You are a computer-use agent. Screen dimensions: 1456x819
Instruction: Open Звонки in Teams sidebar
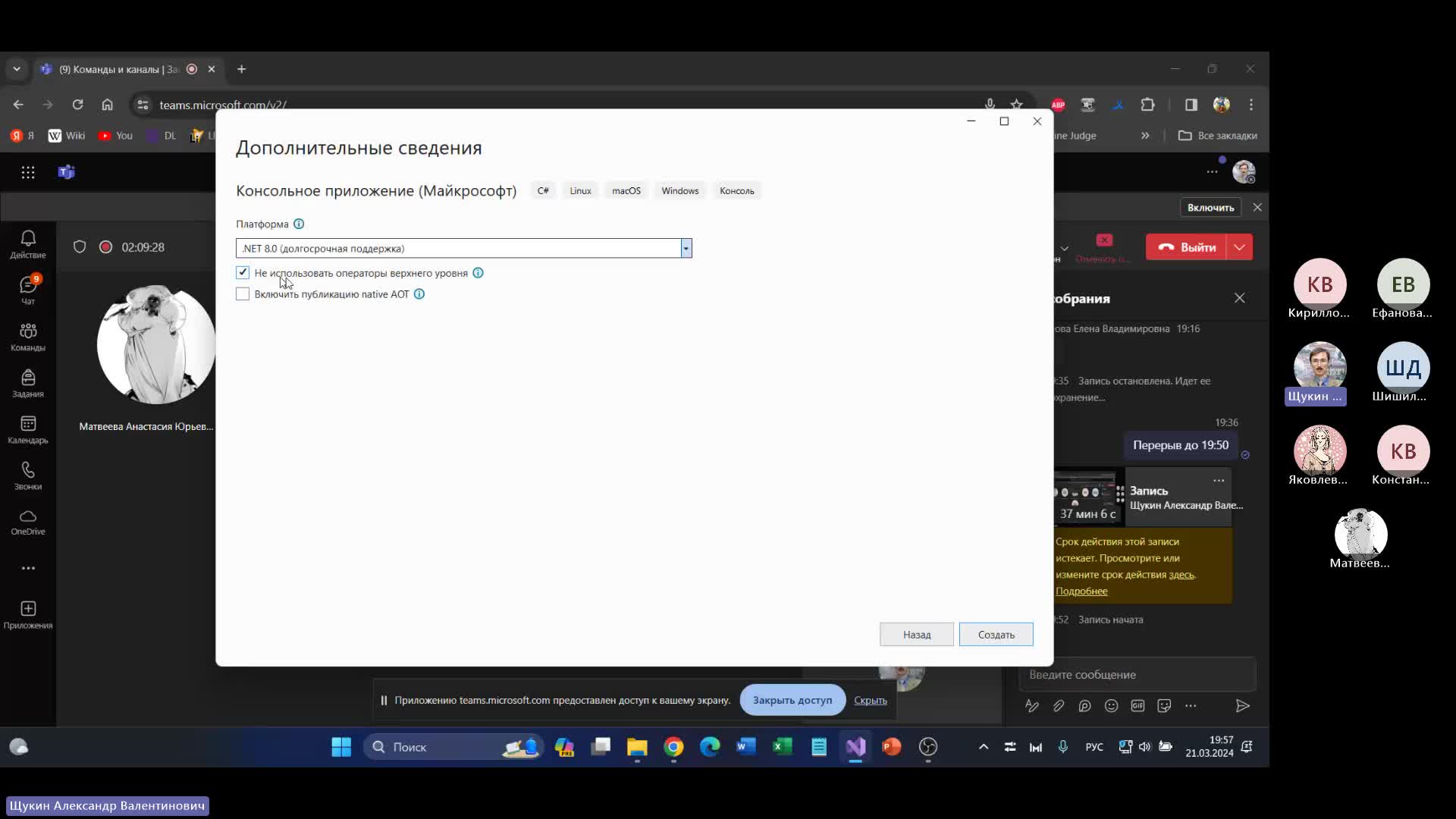point(28,475)
